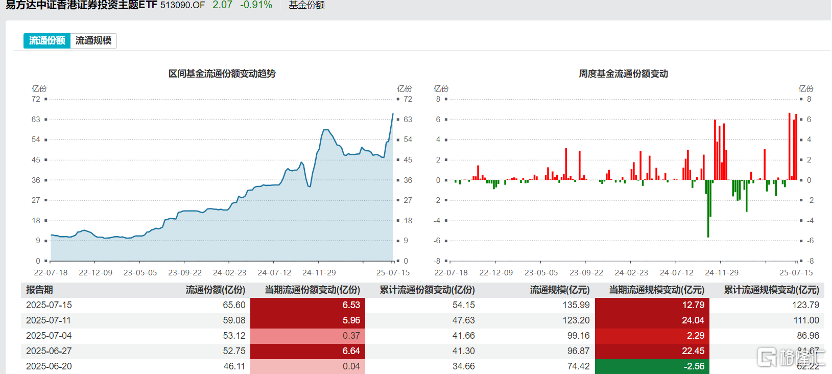
Task: Click the green -2.56 scale change cell
Action: 652,367
